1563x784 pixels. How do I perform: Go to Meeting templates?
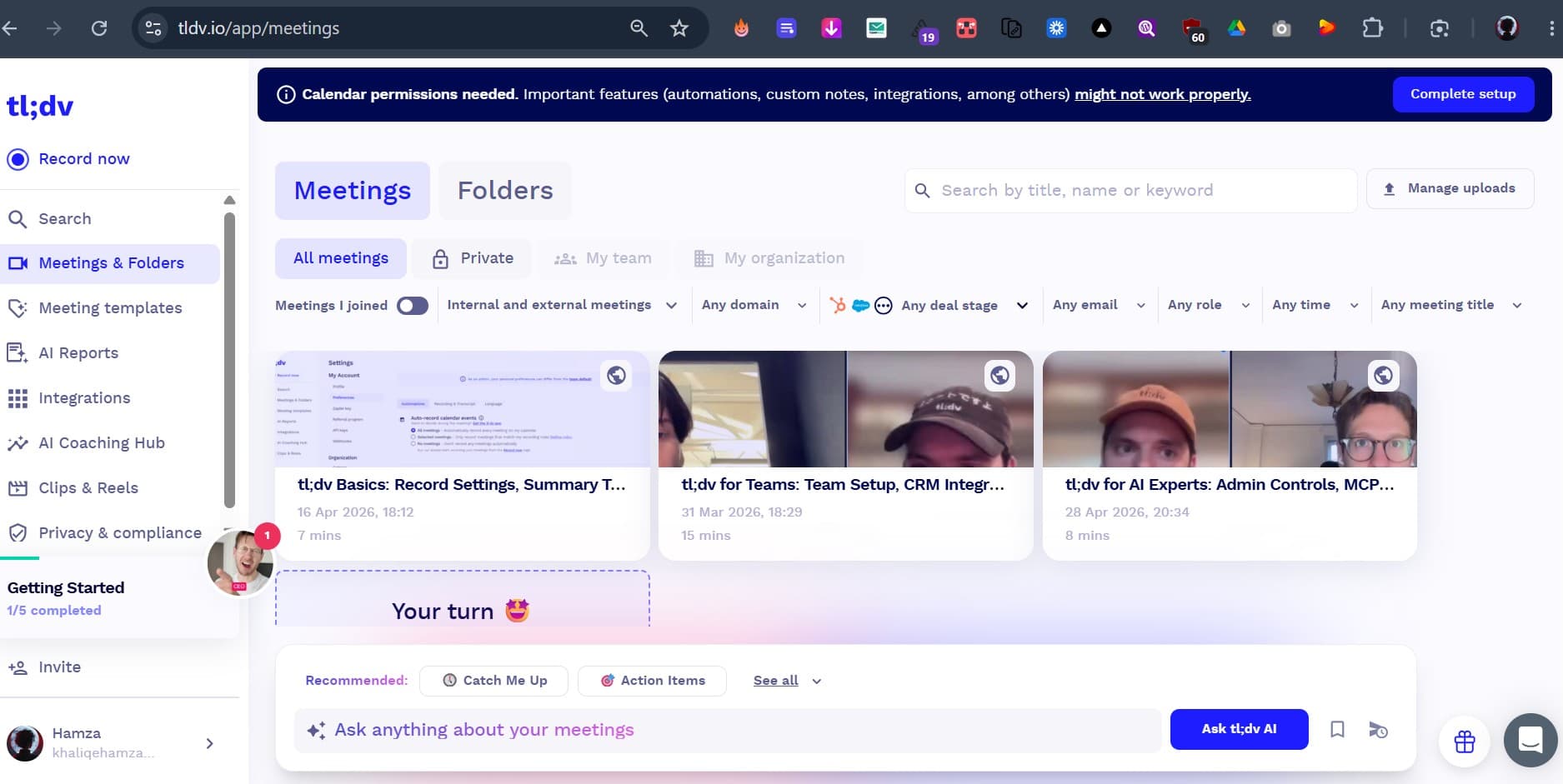pos(94,308)
